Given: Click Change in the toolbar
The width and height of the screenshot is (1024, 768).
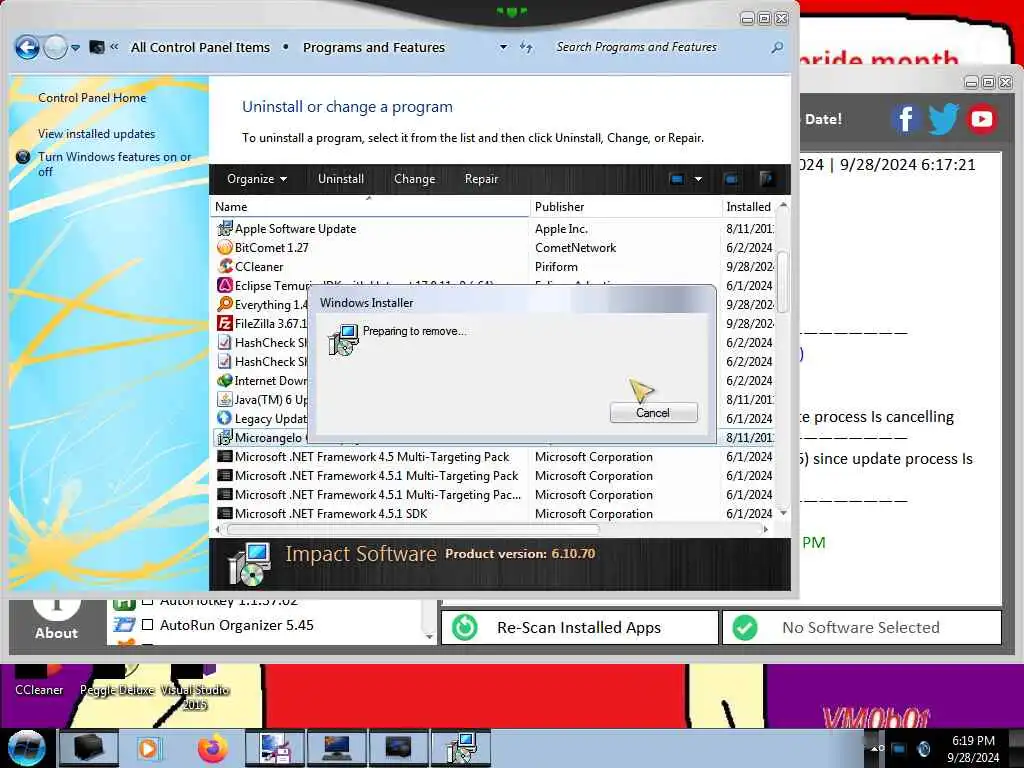Looking at the screenshot, I should [x=414, y=179].
